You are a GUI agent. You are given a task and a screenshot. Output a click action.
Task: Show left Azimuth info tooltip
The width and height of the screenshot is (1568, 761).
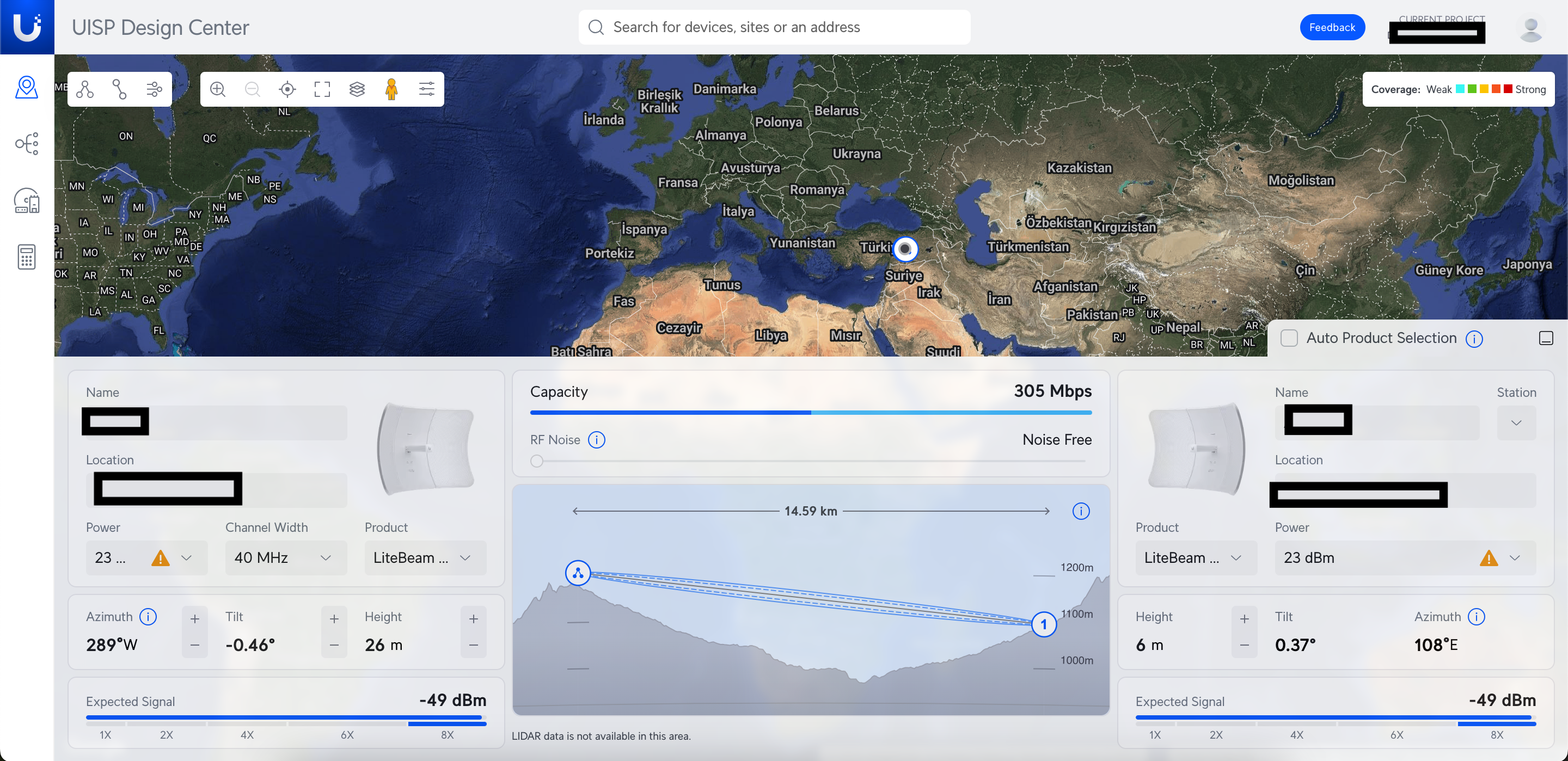(148, 617)
